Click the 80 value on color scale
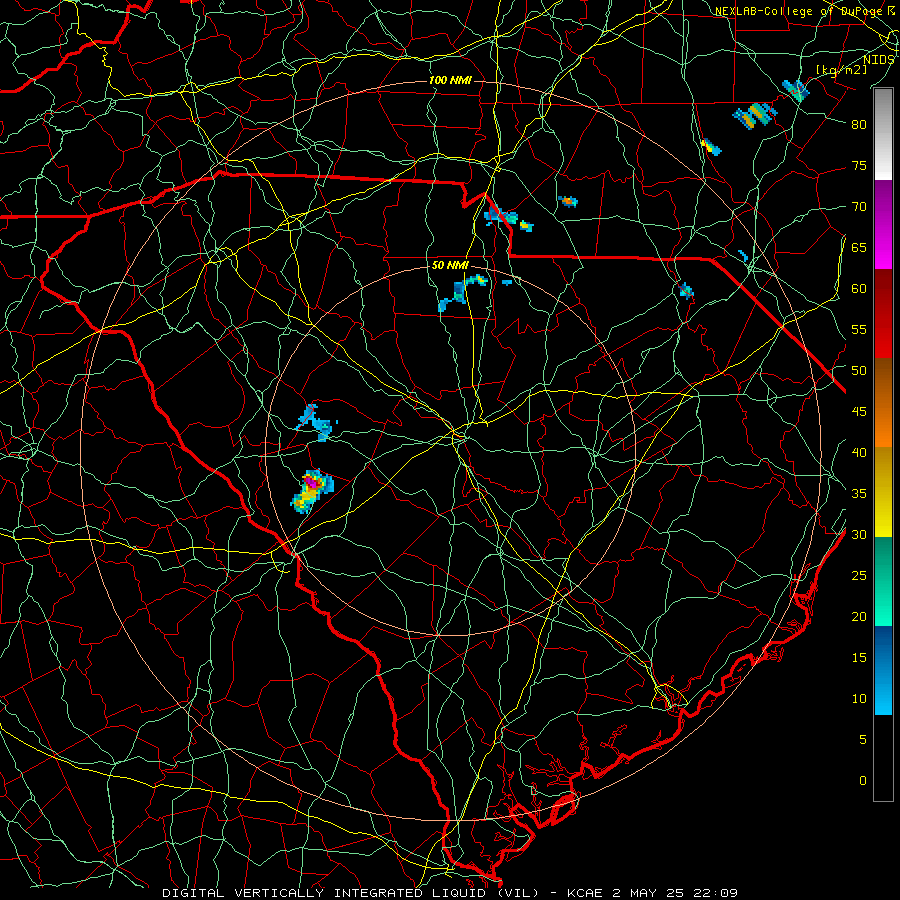 point(859,125)
